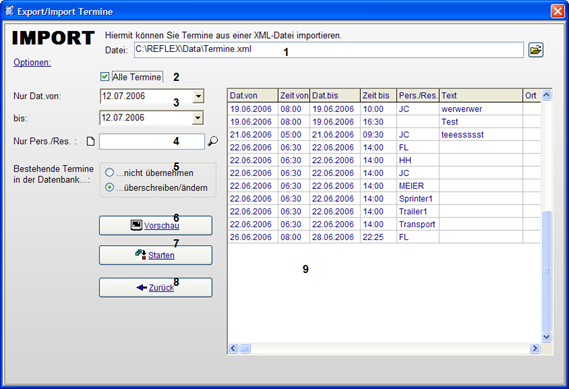The image size is (569, 389).
Task: Click the 16:30 end time cell
Action: pos(378,122)
